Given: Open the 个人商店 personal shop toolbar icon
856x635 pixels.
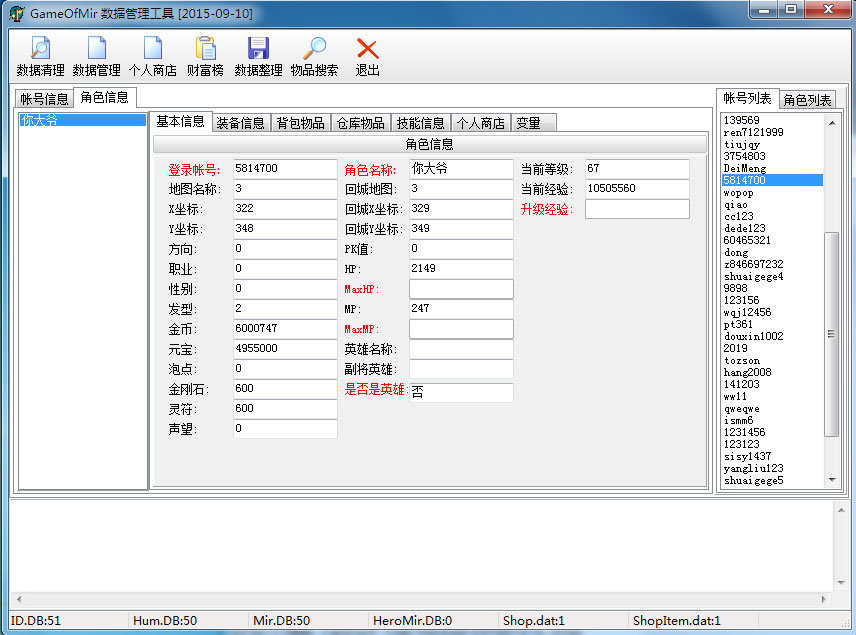Looking at the screenshot, I should point(153,56).
